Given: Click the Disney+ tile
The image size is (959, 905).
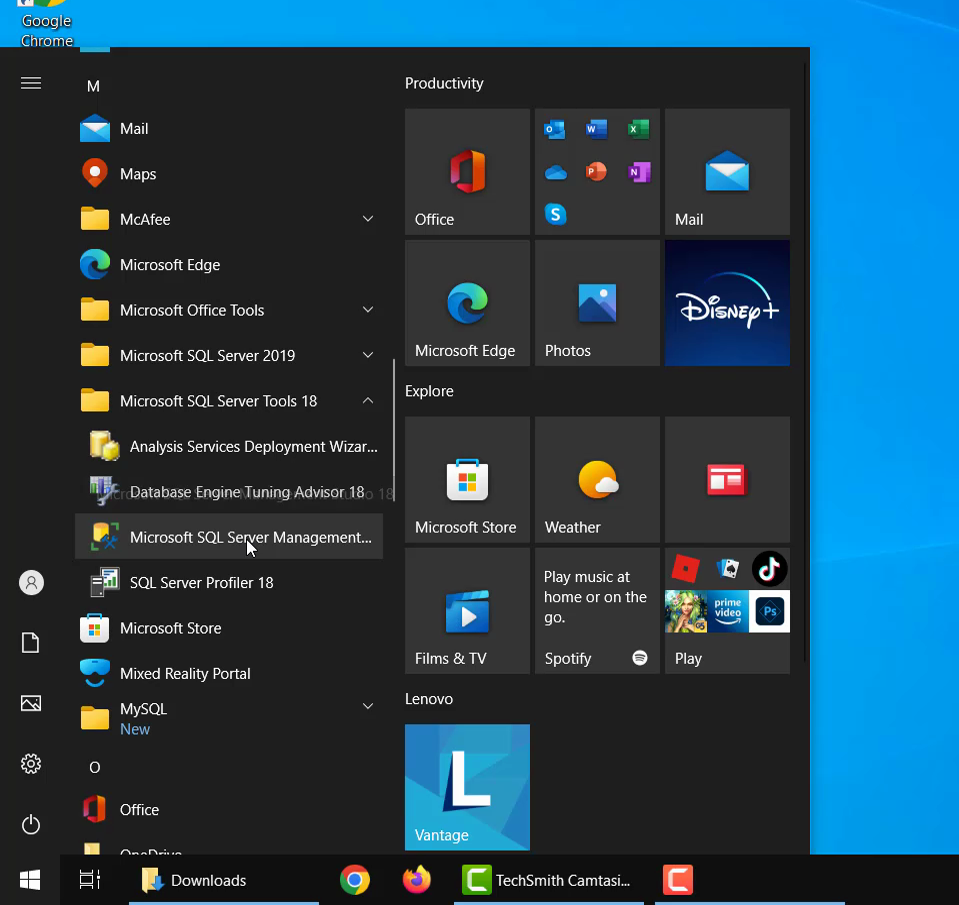Looking at the screenshot, I should [727, 303].
